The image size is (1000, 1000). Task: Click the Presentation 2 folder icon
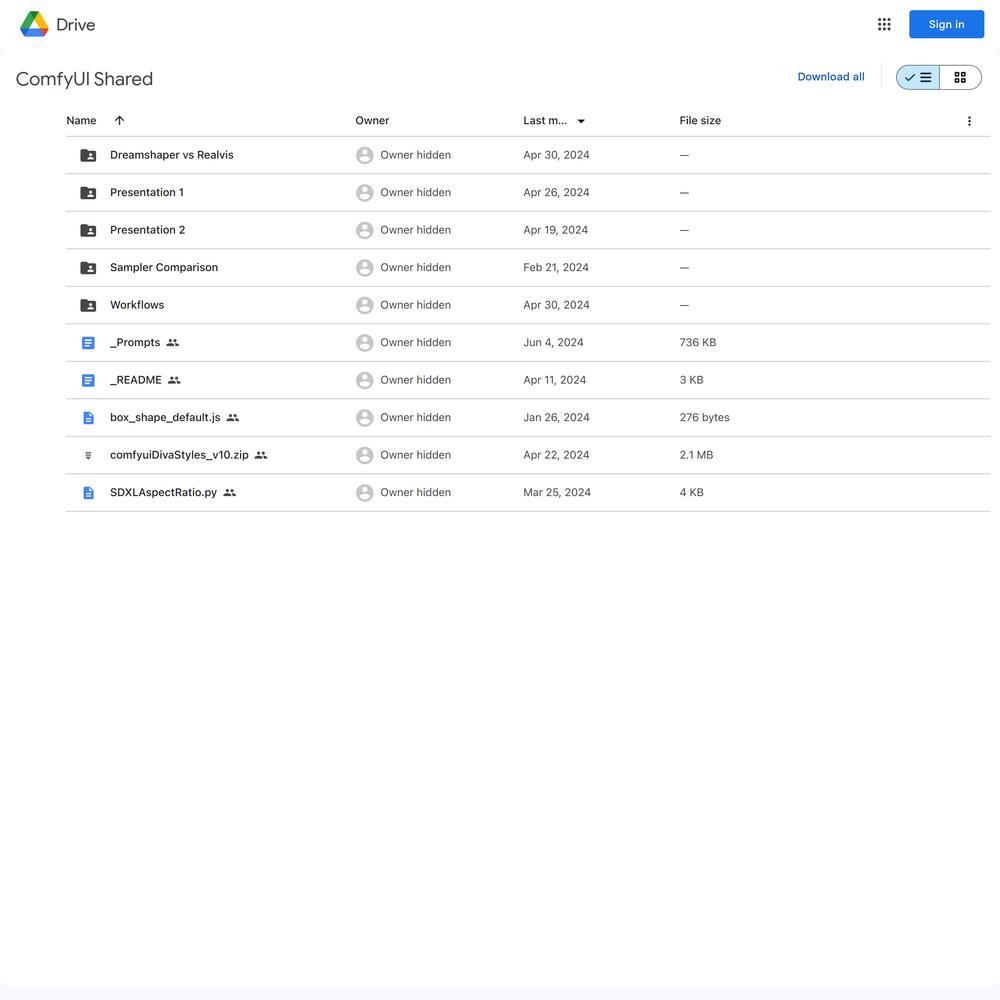pyautogui.click(x=88, y=230)
